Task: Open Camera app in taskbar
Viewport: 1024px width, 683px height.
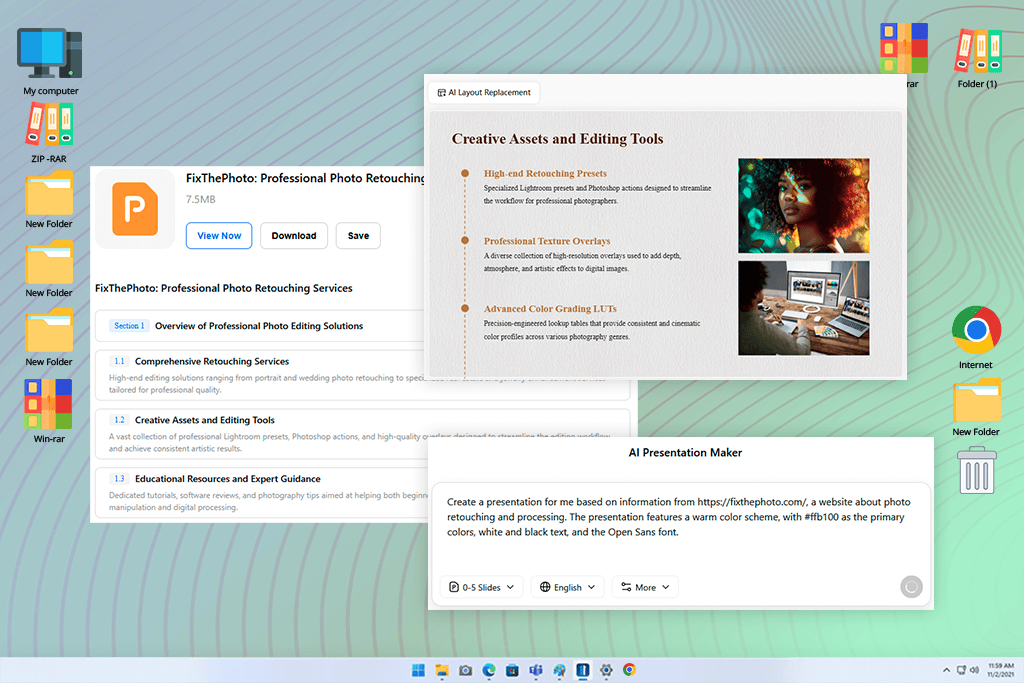Action: coord(465,670)
